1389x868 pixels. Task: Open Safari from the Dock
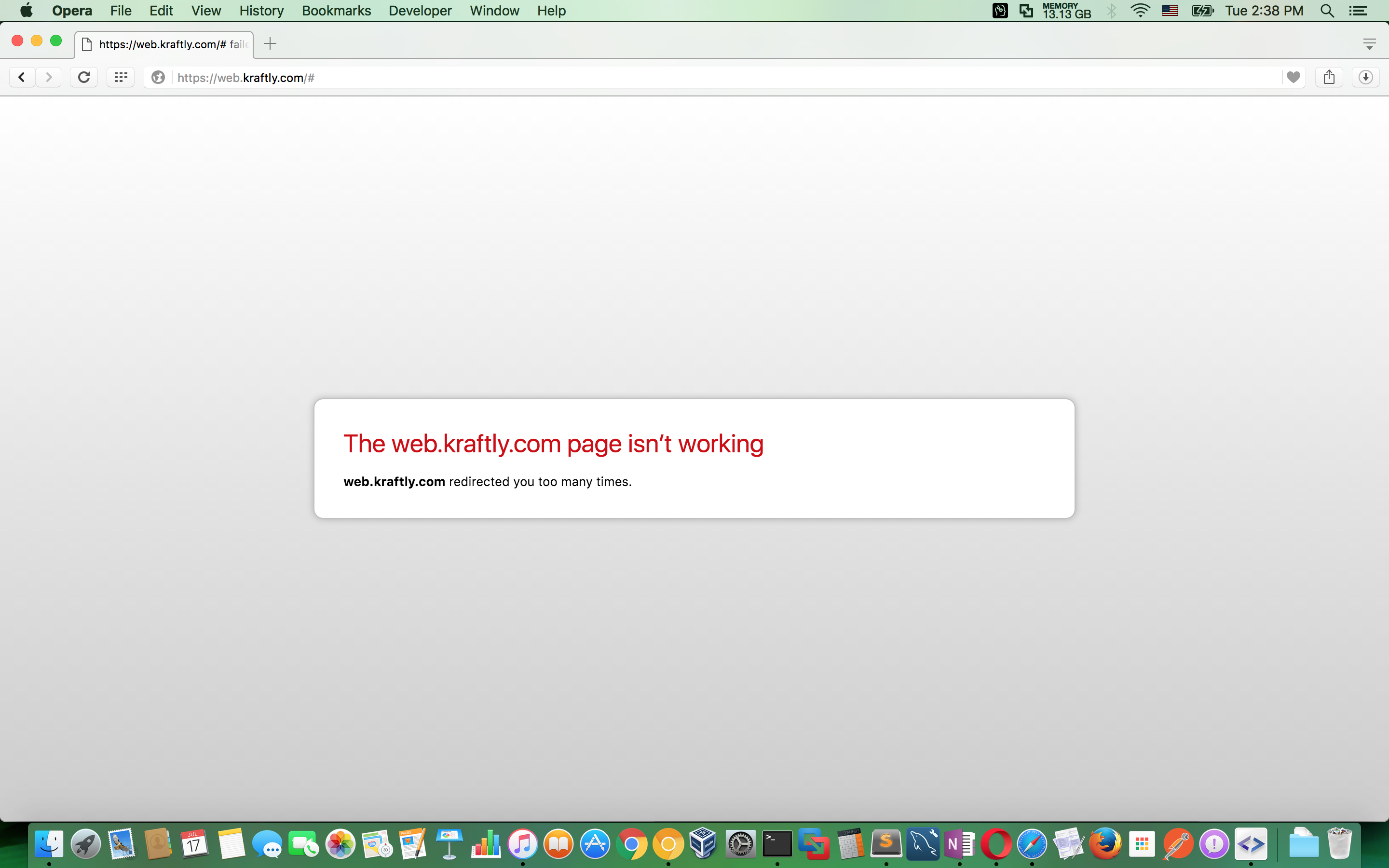point(1032,844)
